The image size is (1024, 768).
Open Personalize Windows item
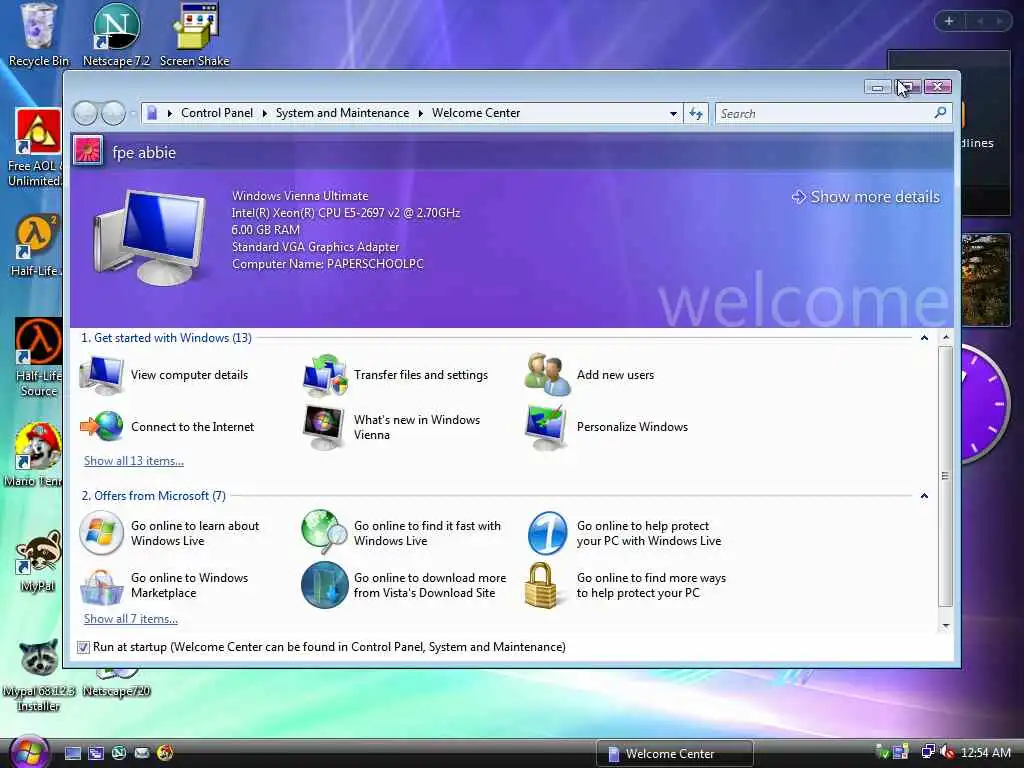[607, 427]
